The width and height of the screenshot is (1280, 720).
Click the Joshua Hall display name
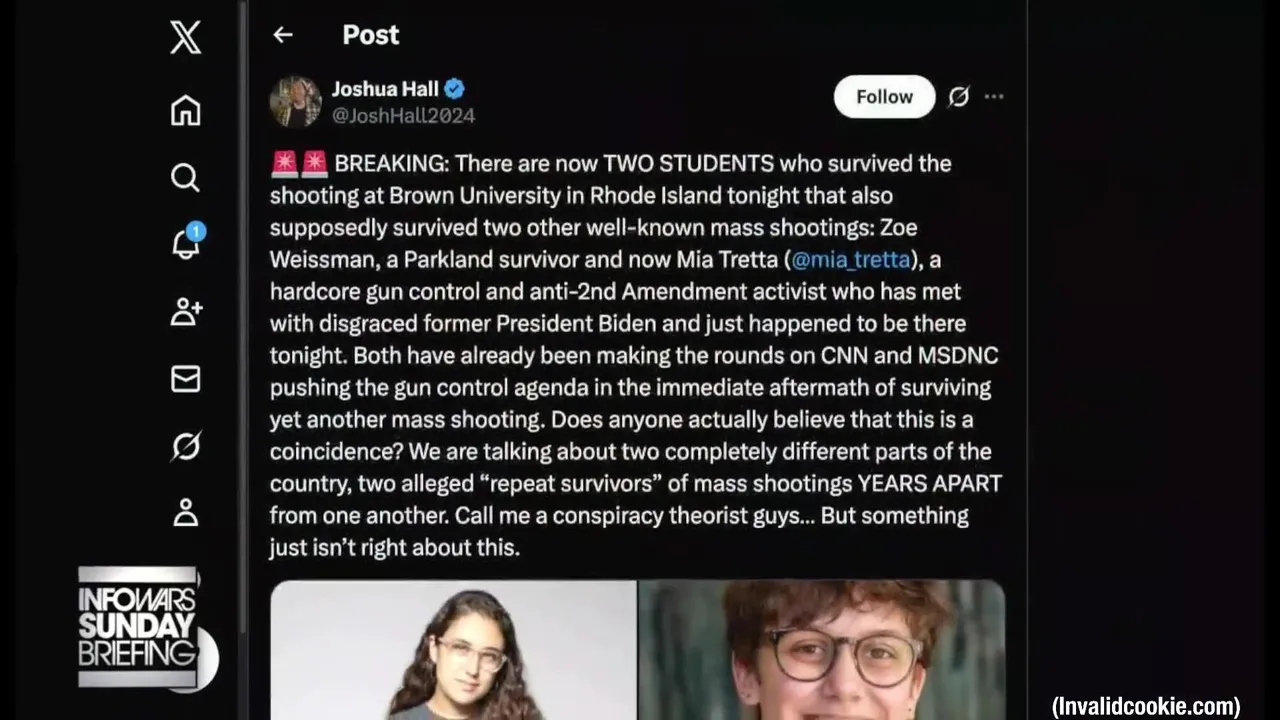(x=385, y=89)
